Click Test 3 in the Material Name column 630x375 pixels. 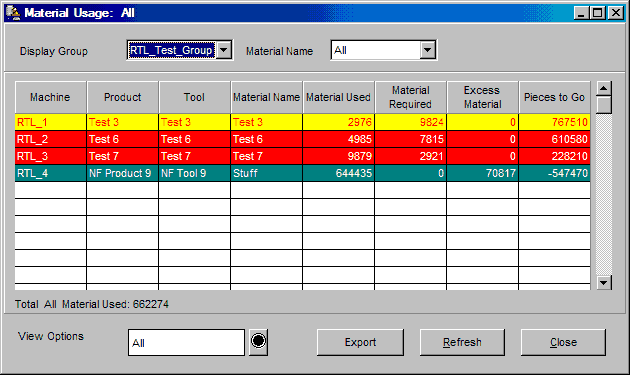[x=266, y=122]
